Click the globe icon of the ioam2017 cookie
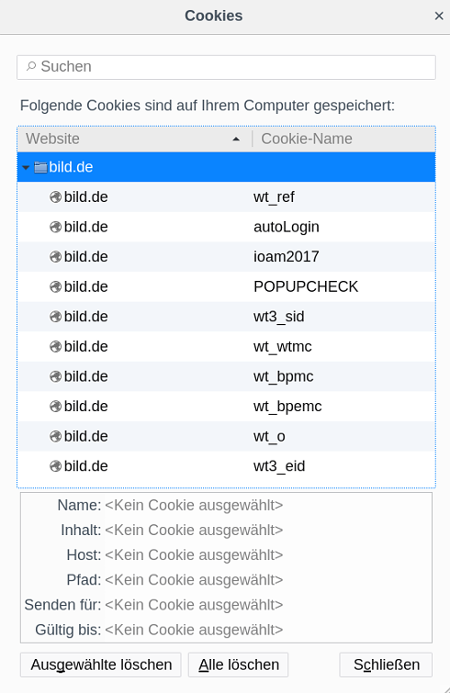Image resolution: width=450 pixels, height=693 pixels. [x=56, y=257]
